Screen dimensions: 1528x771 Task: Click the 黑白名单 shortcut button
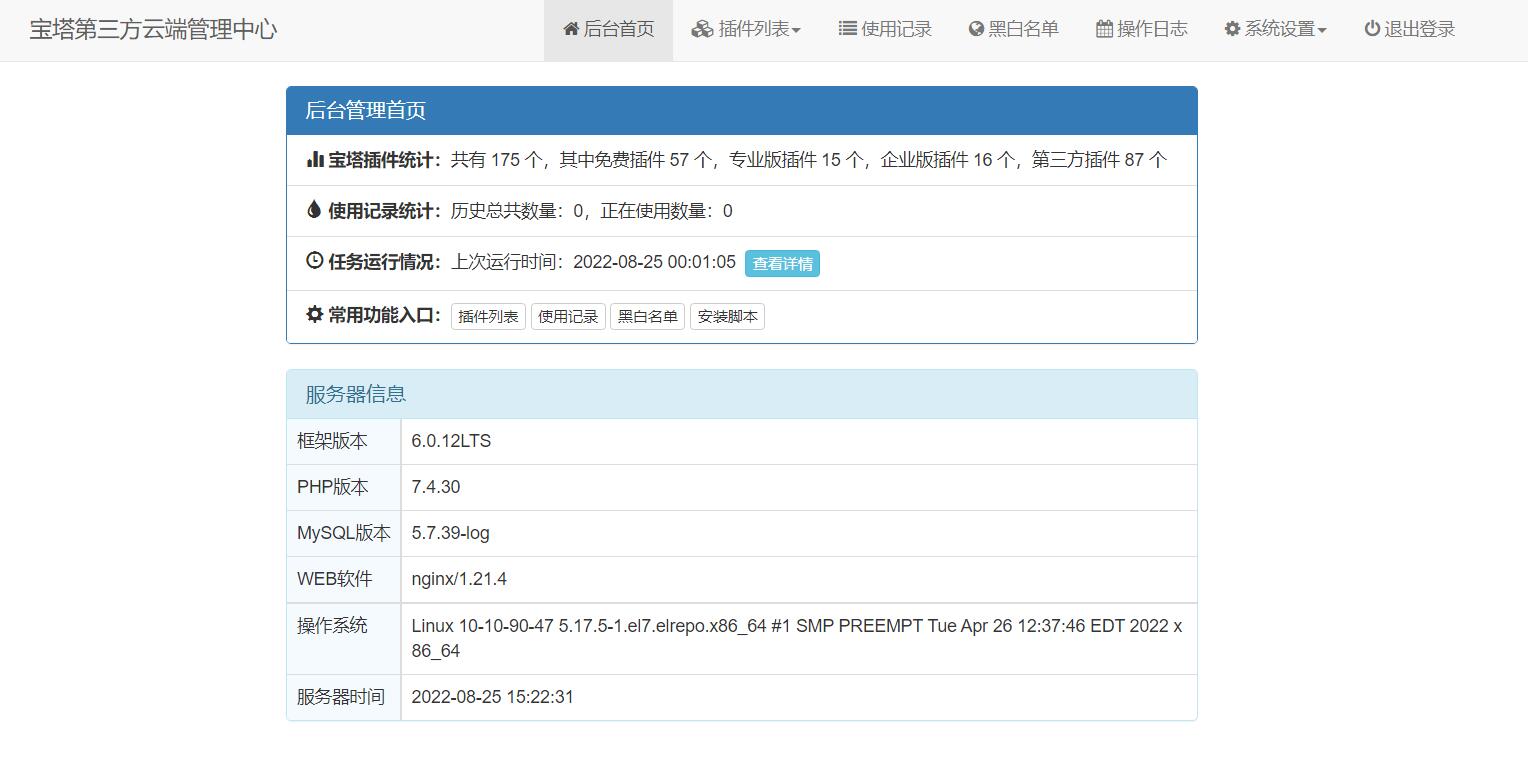click(647, 317)
